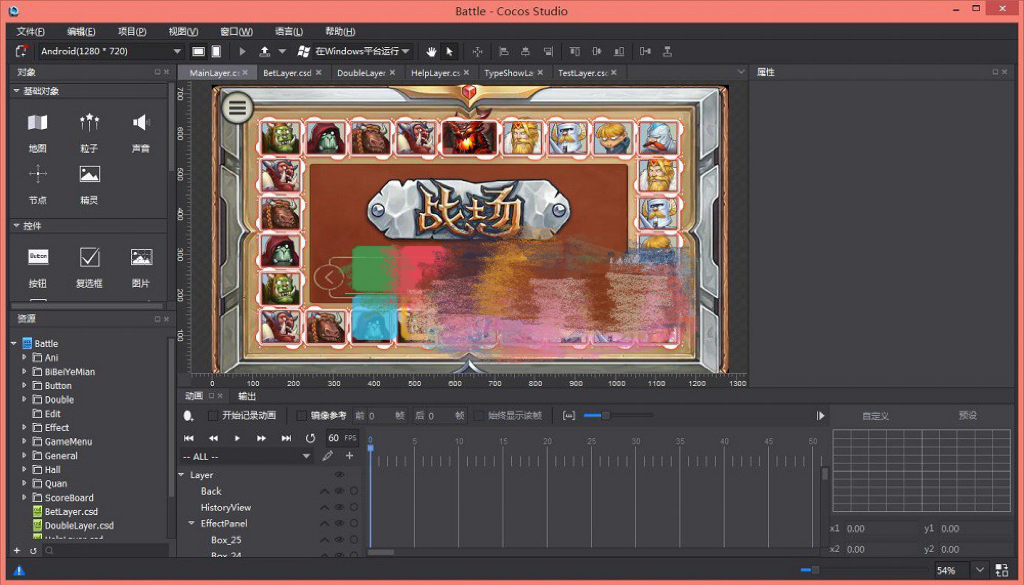Screen dimensions: 1024x585
Task: Choose the 声音 sound object icon
Action: tap(141, 123)
